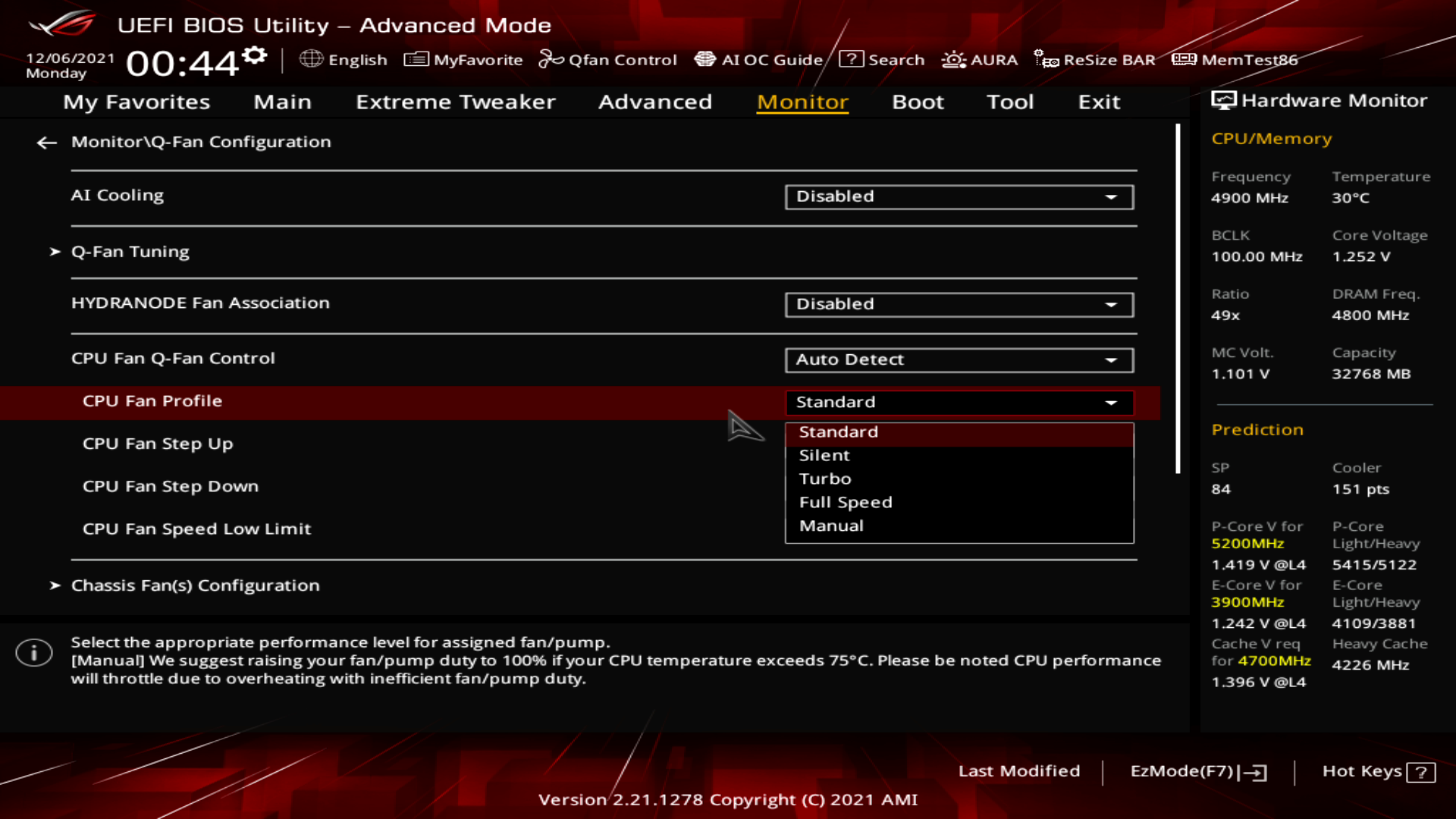Open HYDRANODE Fan Association dropdown
Viewport: 1456px width, 819px height.
(959, 305)
